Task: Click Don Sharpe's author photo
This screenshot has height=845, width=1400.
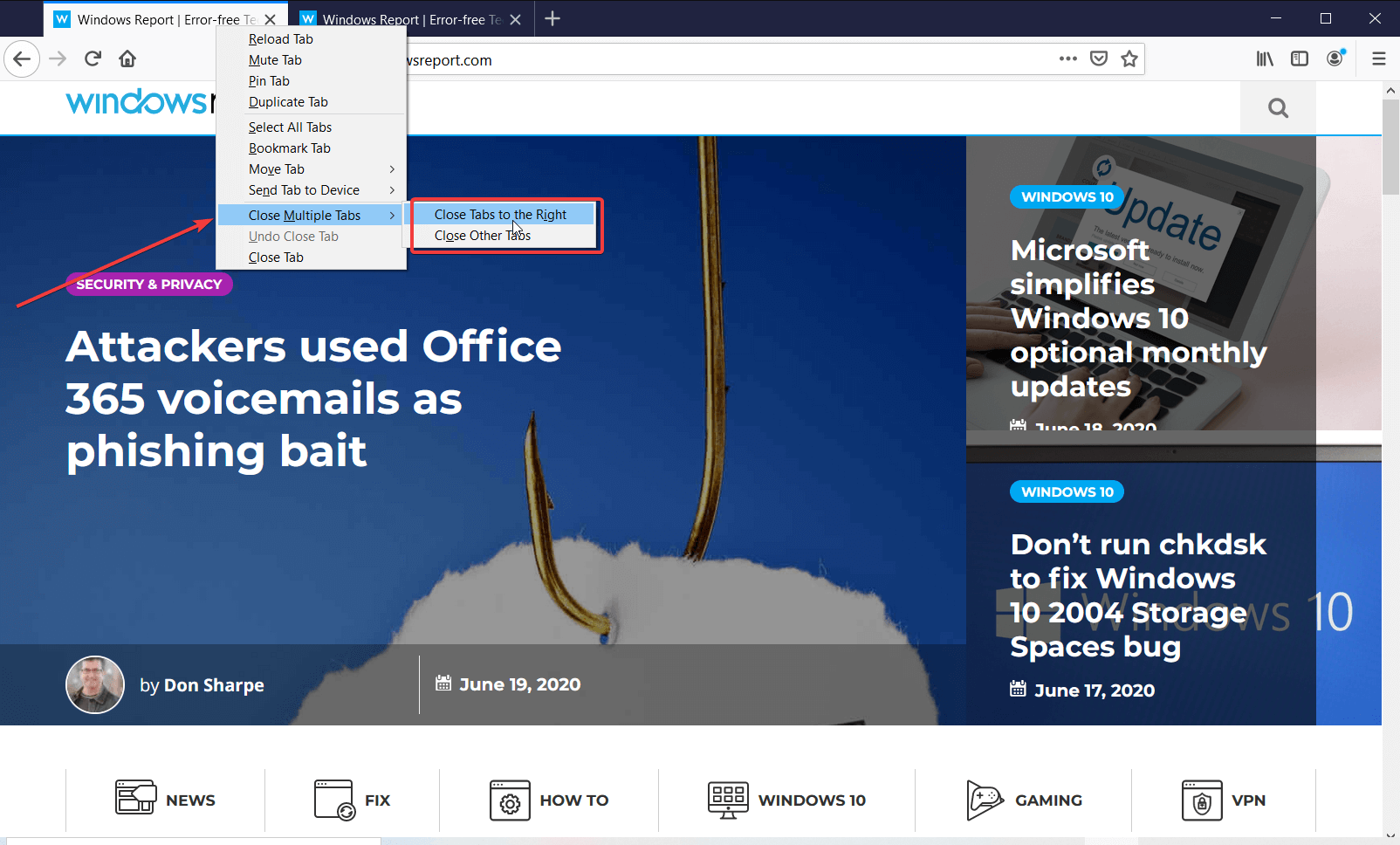Action: point(95,684)
